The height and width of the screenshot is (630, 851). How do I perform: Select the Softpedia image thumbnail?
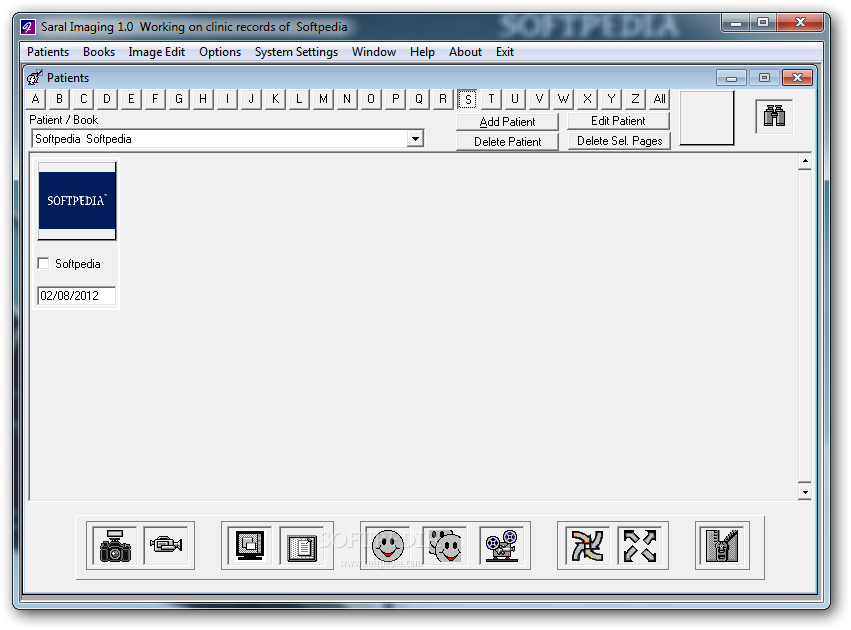point(77,201)
